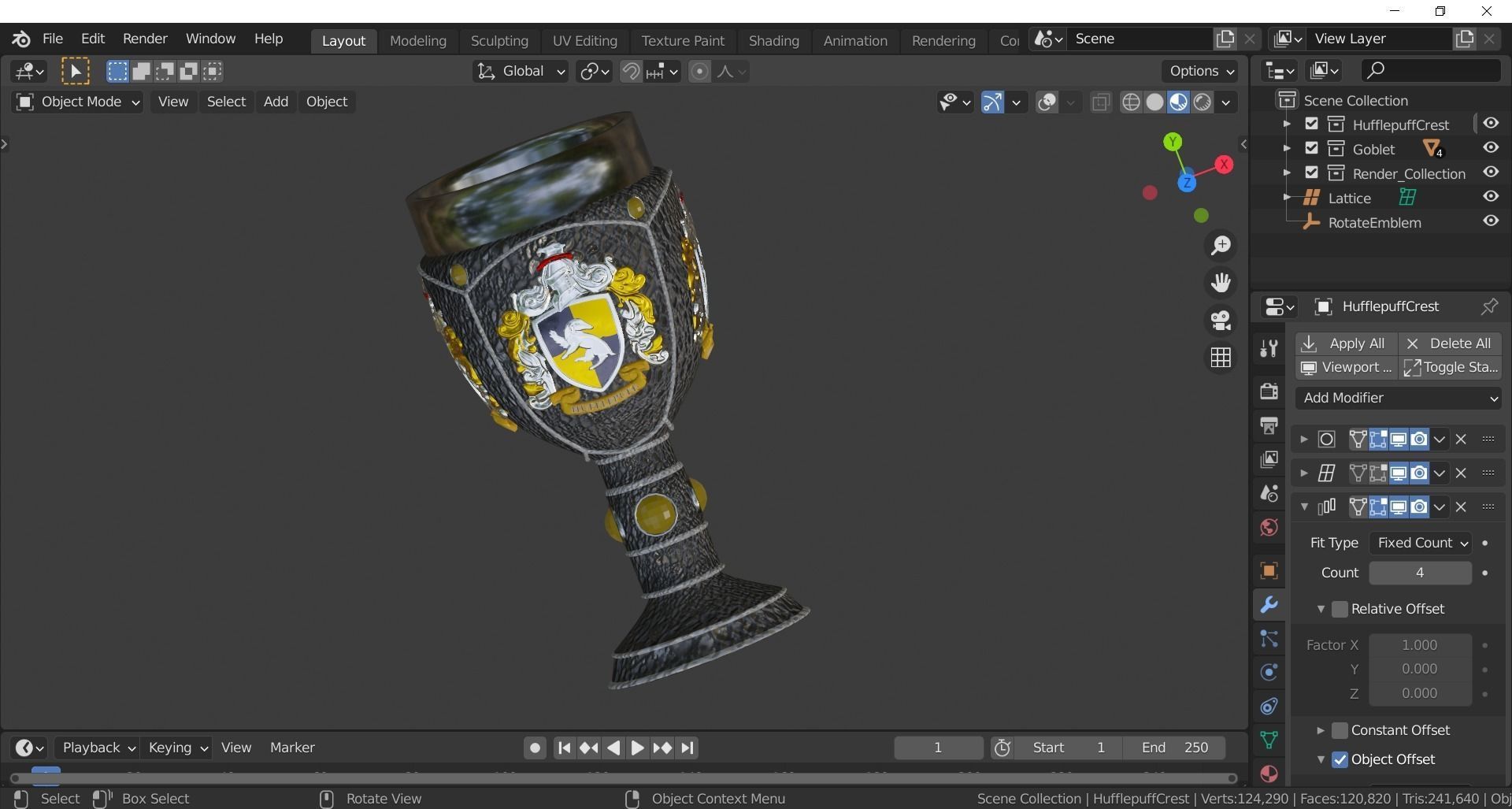Select the tweak select tool icon

76,72
